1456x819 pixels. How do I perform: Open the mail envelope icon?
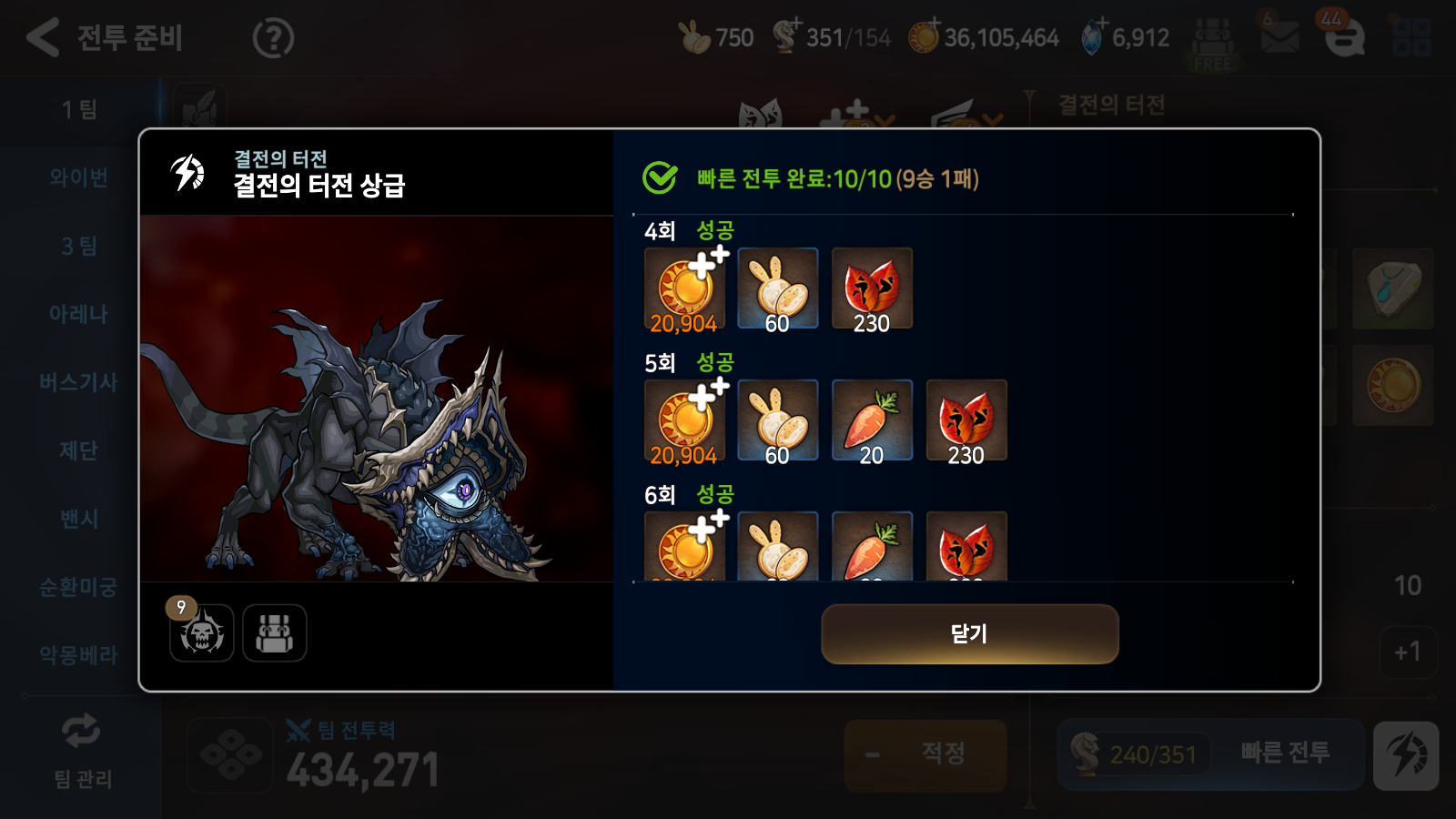[x=1279, y=37]
